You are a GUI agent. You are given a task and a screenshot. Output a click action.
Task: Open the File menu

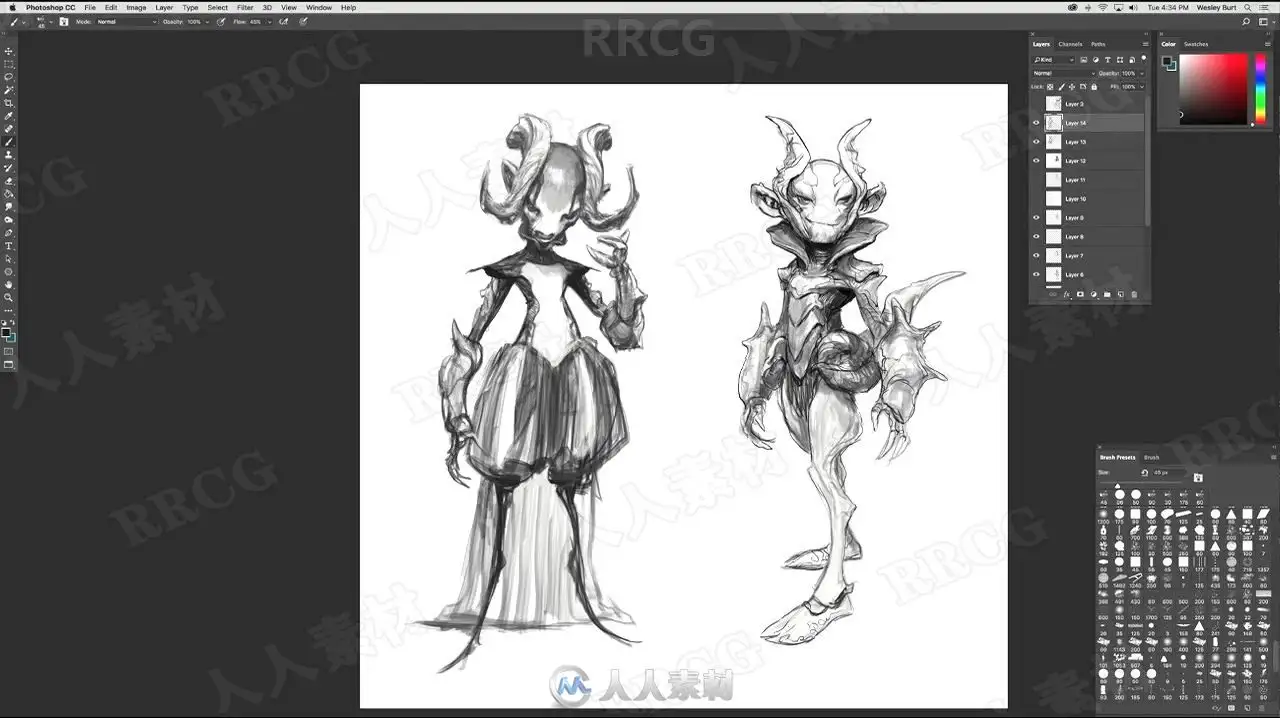click(90, 7)
